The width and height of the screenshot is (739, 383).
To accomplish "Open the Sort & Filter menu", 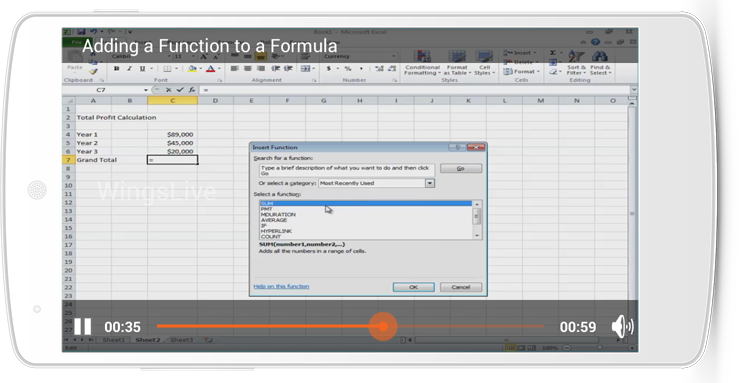I will tap(576, 64).
